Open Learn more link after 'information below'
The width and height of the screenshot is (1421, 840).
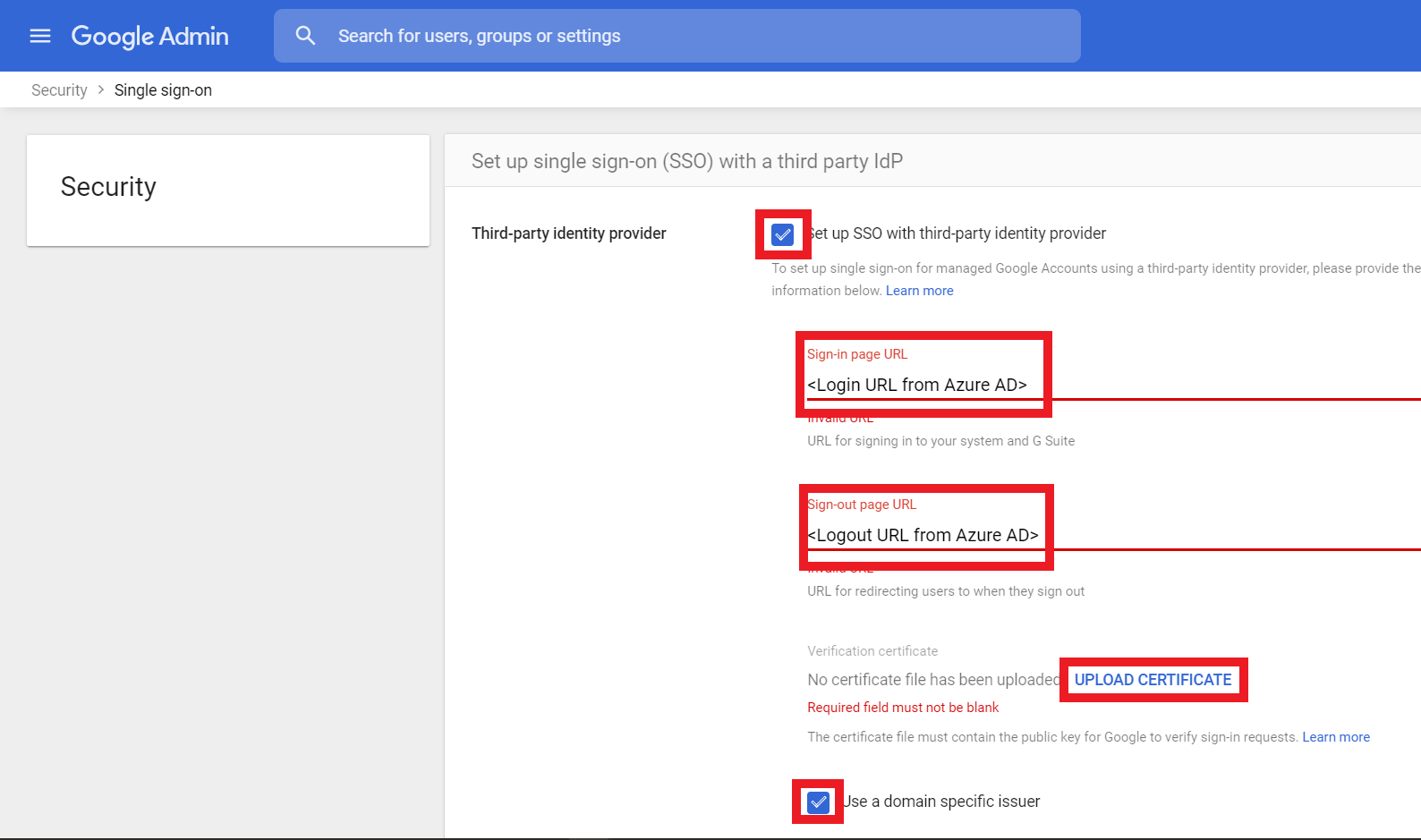919,291
